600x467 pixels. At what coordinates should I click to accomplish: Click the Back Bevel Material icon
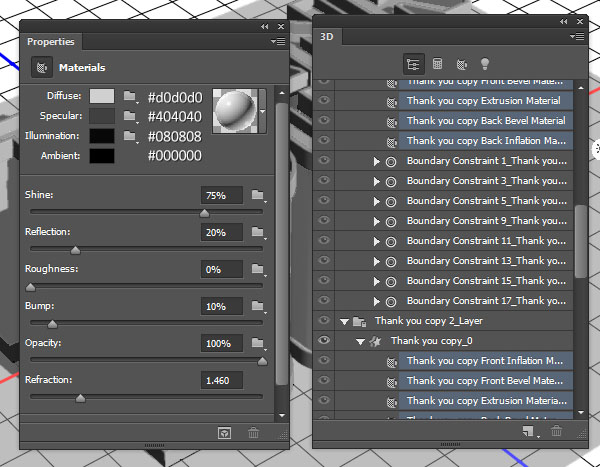click(x=391, y=122)
